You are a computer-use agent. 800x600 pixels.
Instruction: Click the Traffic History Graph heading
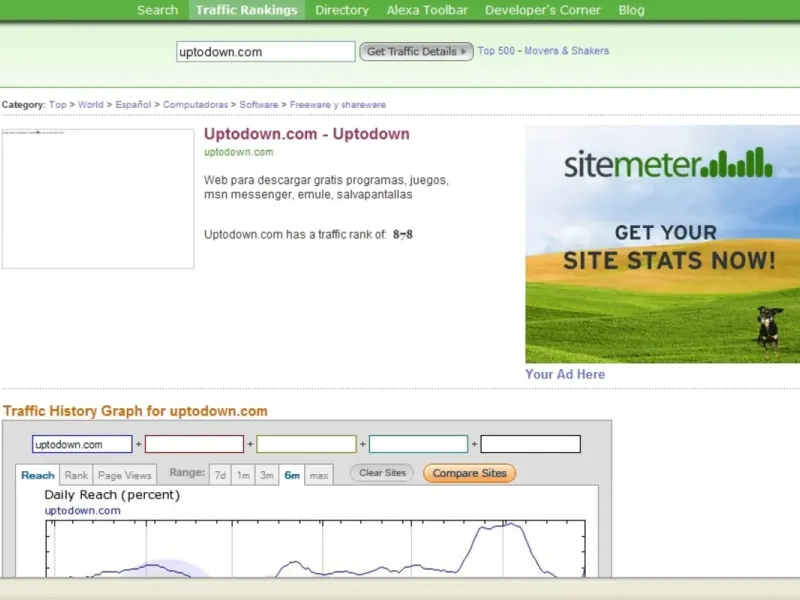pyautogui.click(x=135, y=411)
